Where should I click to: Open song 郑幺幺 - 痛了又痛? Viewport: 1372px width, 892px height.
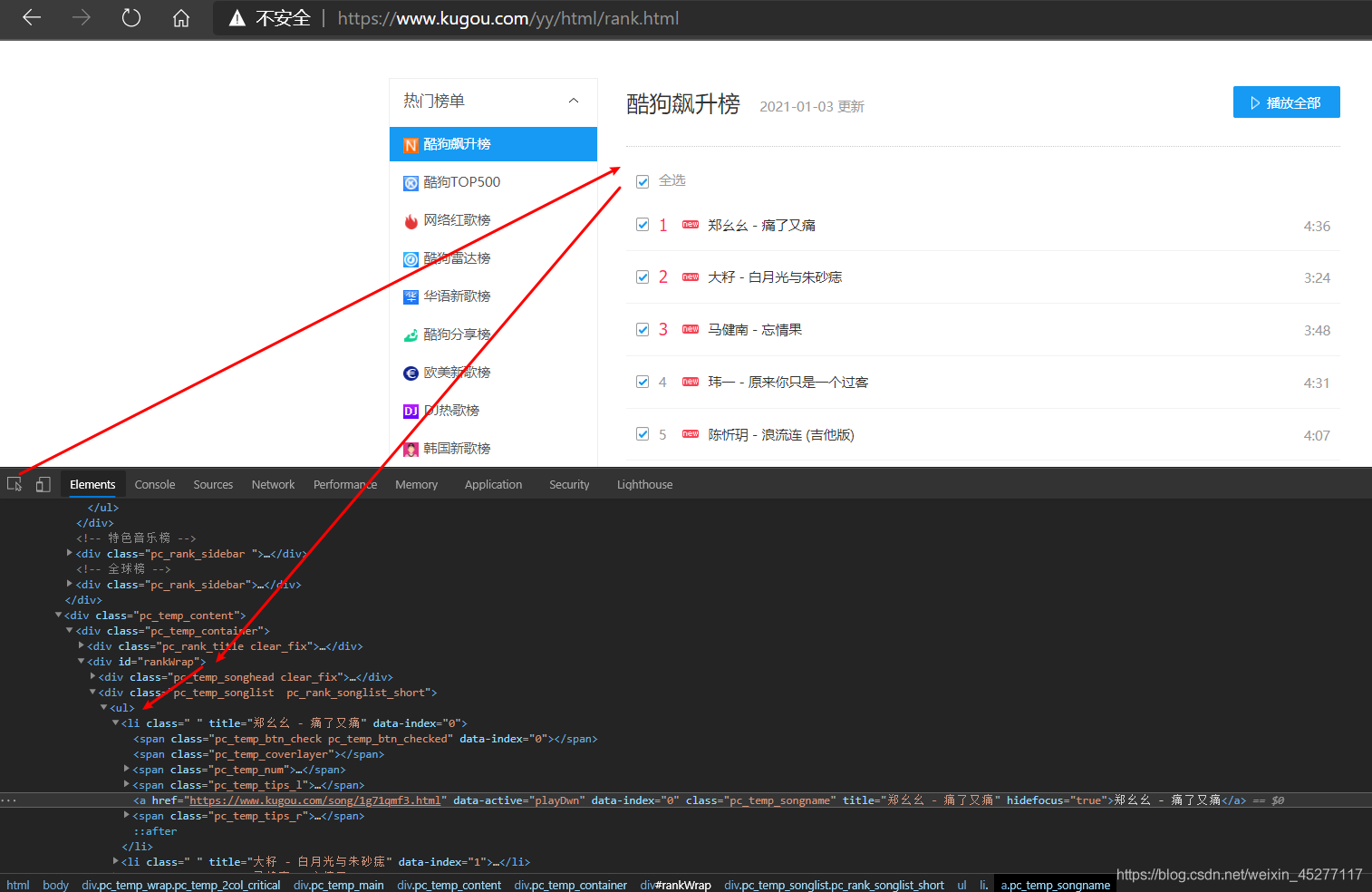coord(761,226)
